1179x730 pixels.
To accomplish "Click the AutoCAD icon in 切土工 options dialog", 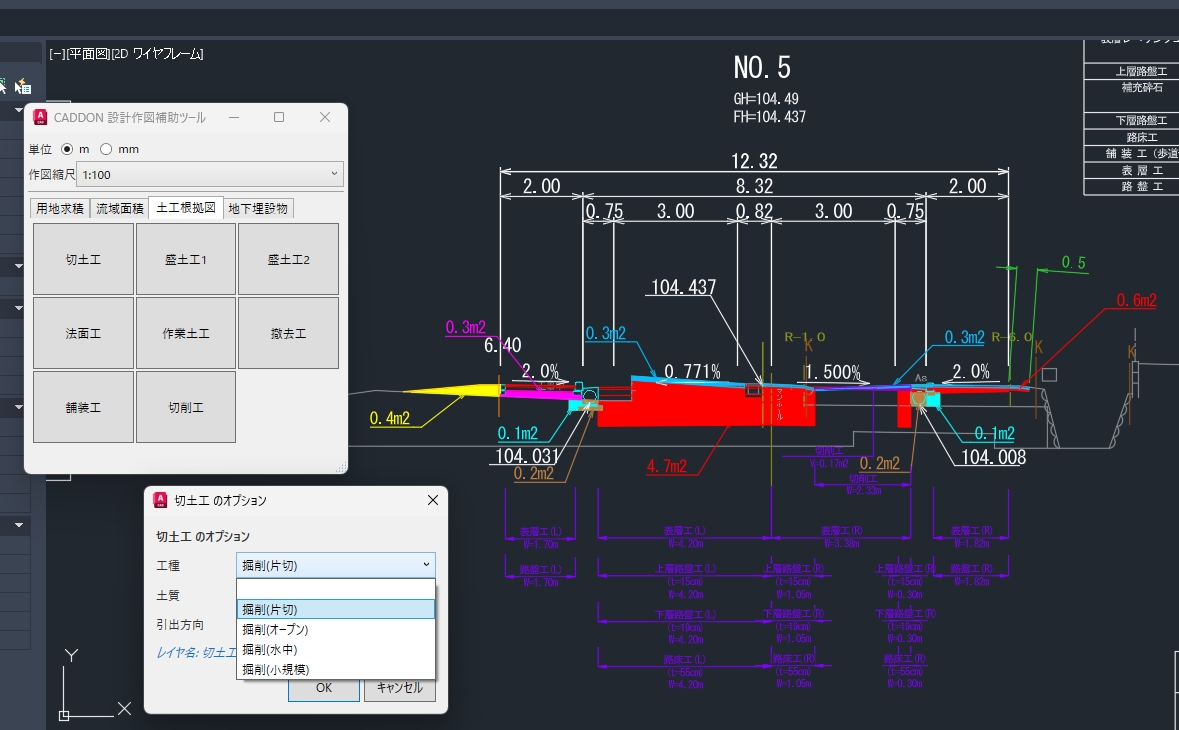I will pos(159,500).
